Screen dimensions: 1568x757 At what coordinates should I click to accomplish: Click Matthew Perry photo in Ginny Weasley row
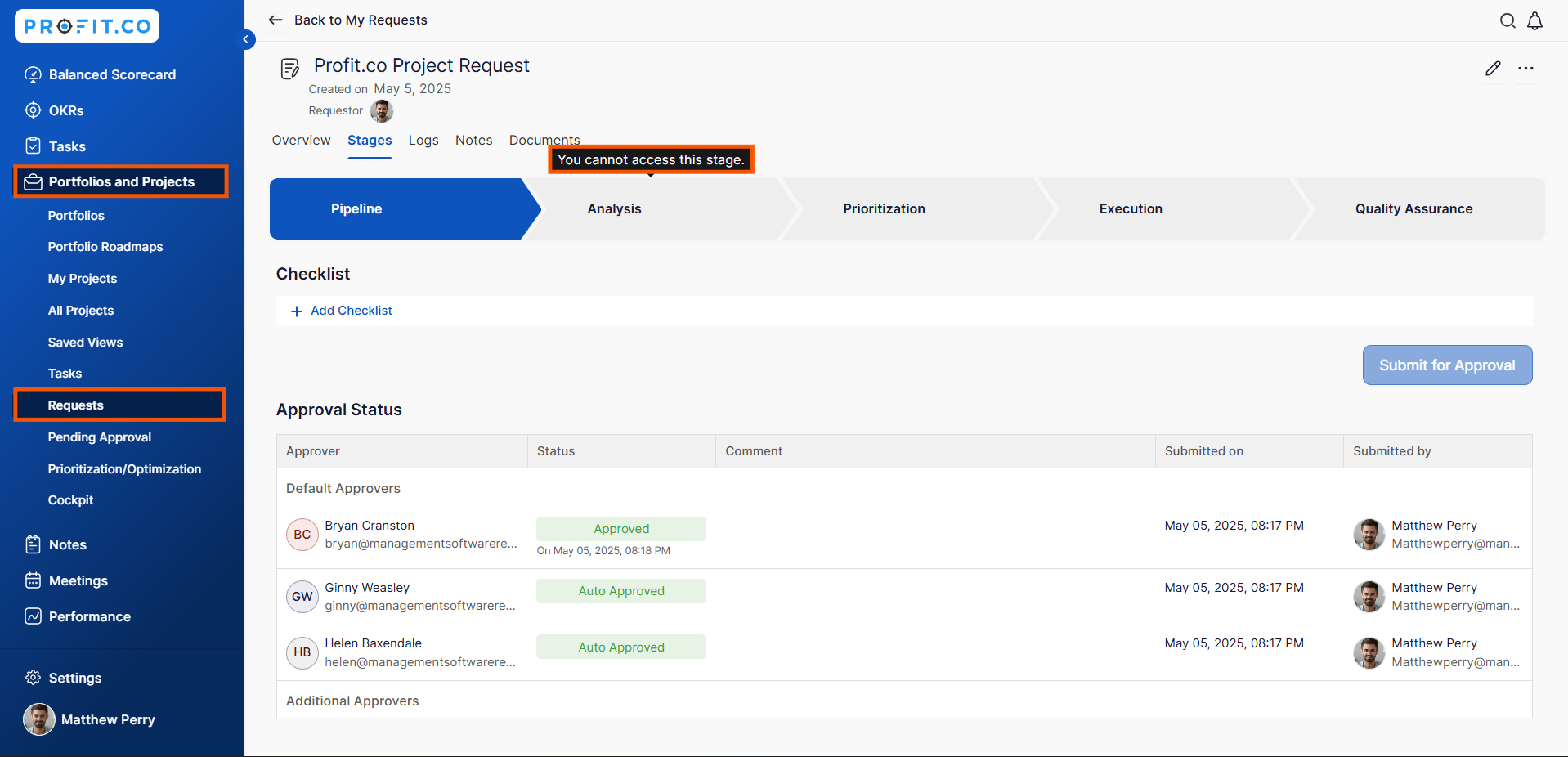tap(1369, 597)
